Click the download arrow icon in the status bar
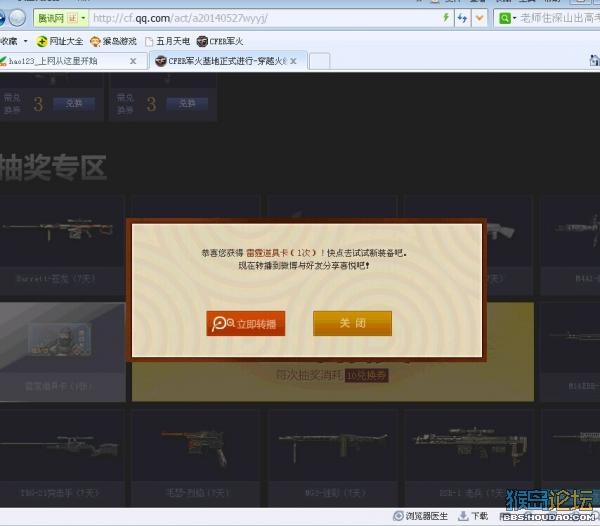 coord(463,516)
